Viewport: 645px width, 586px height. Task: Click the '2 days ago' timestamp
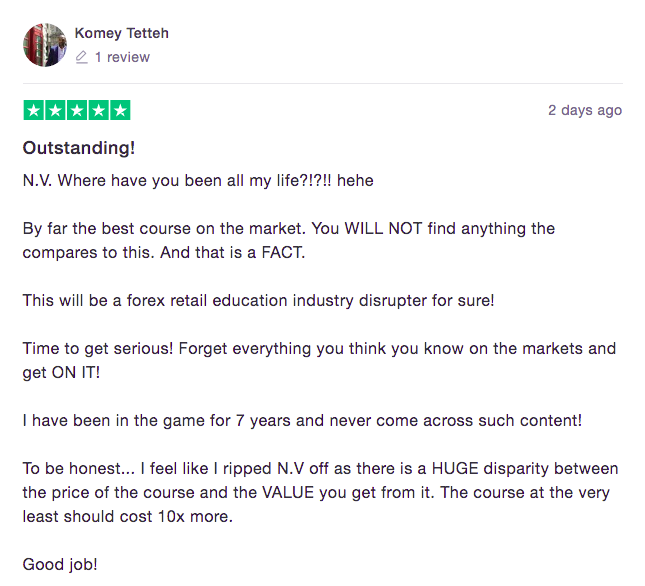(584, 110)
